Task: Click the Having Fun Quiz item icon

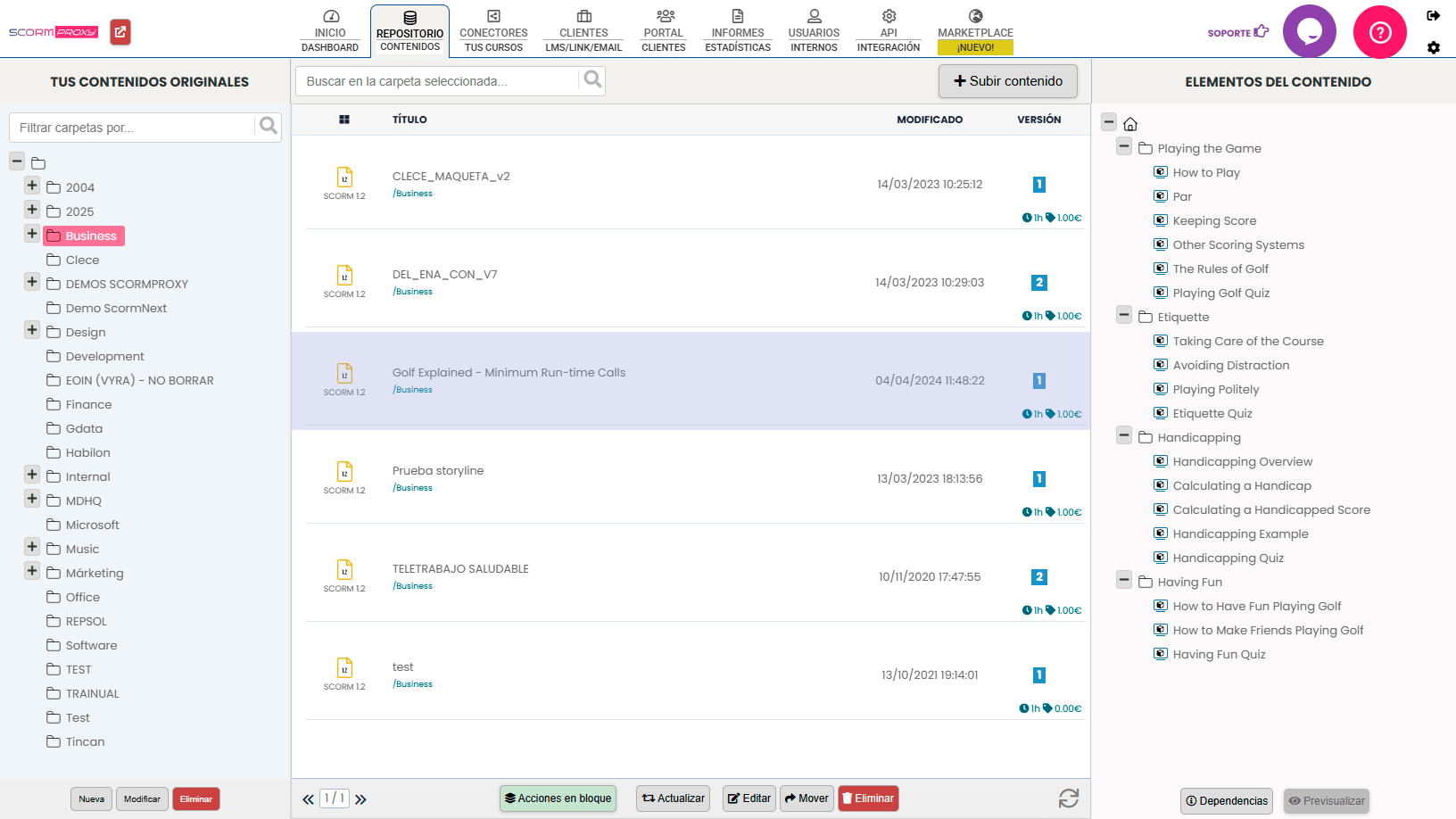Action: point(1161,654)
